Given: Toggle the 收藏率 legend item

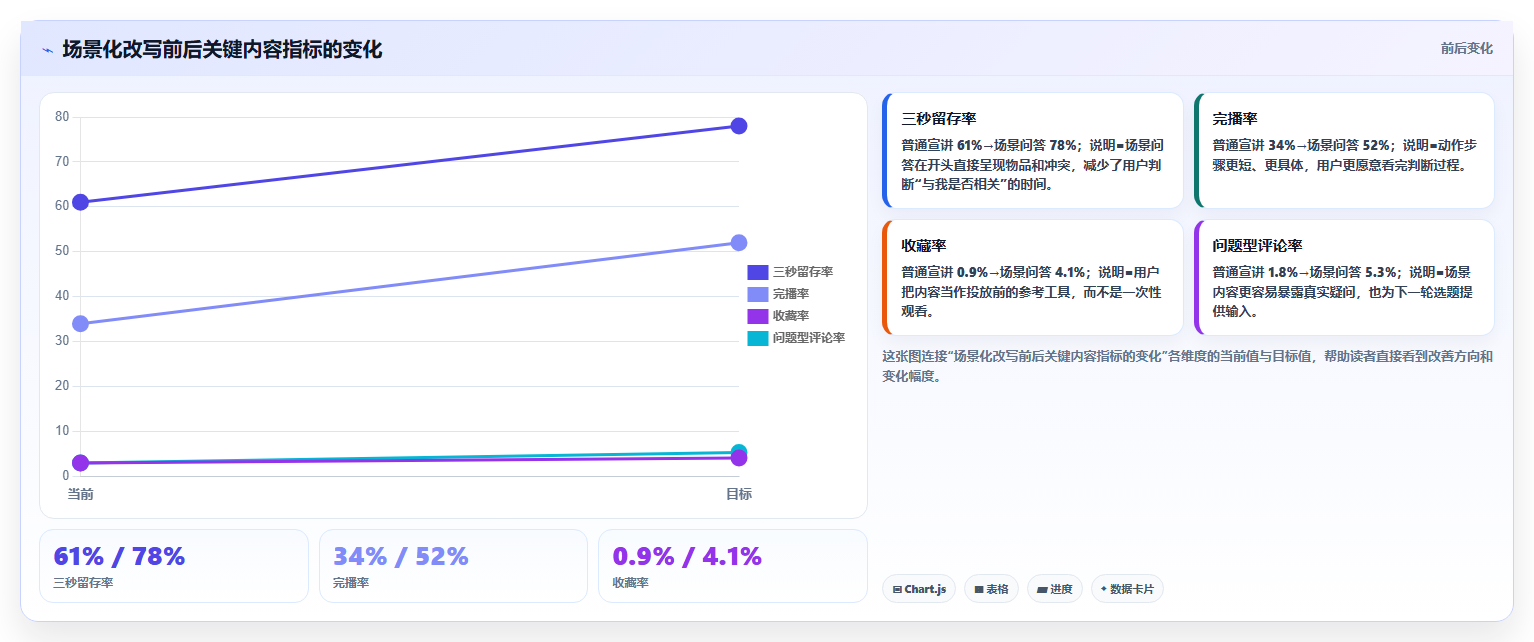Looking at the screenshot, I should [x=778, y=316].
